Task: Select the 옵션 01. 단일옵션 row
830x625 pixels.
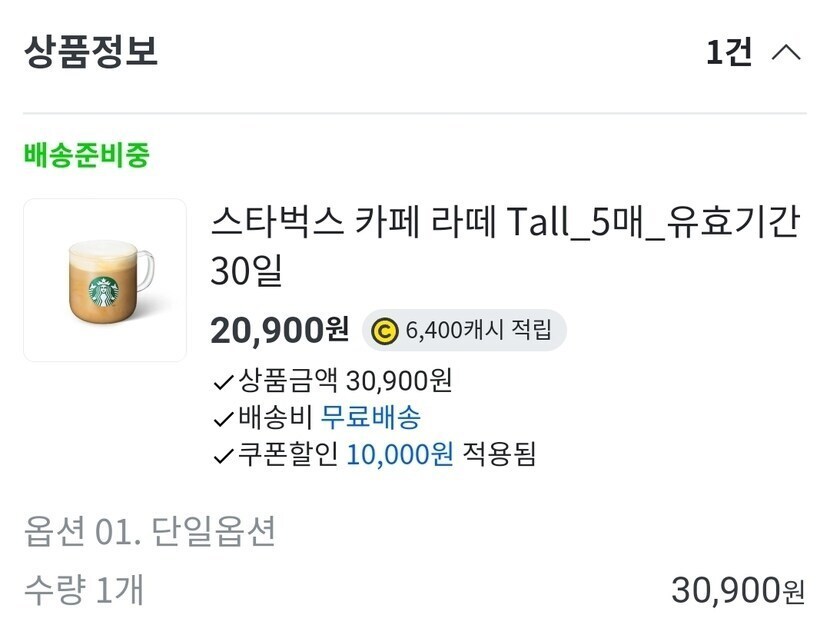Action: 149,533
